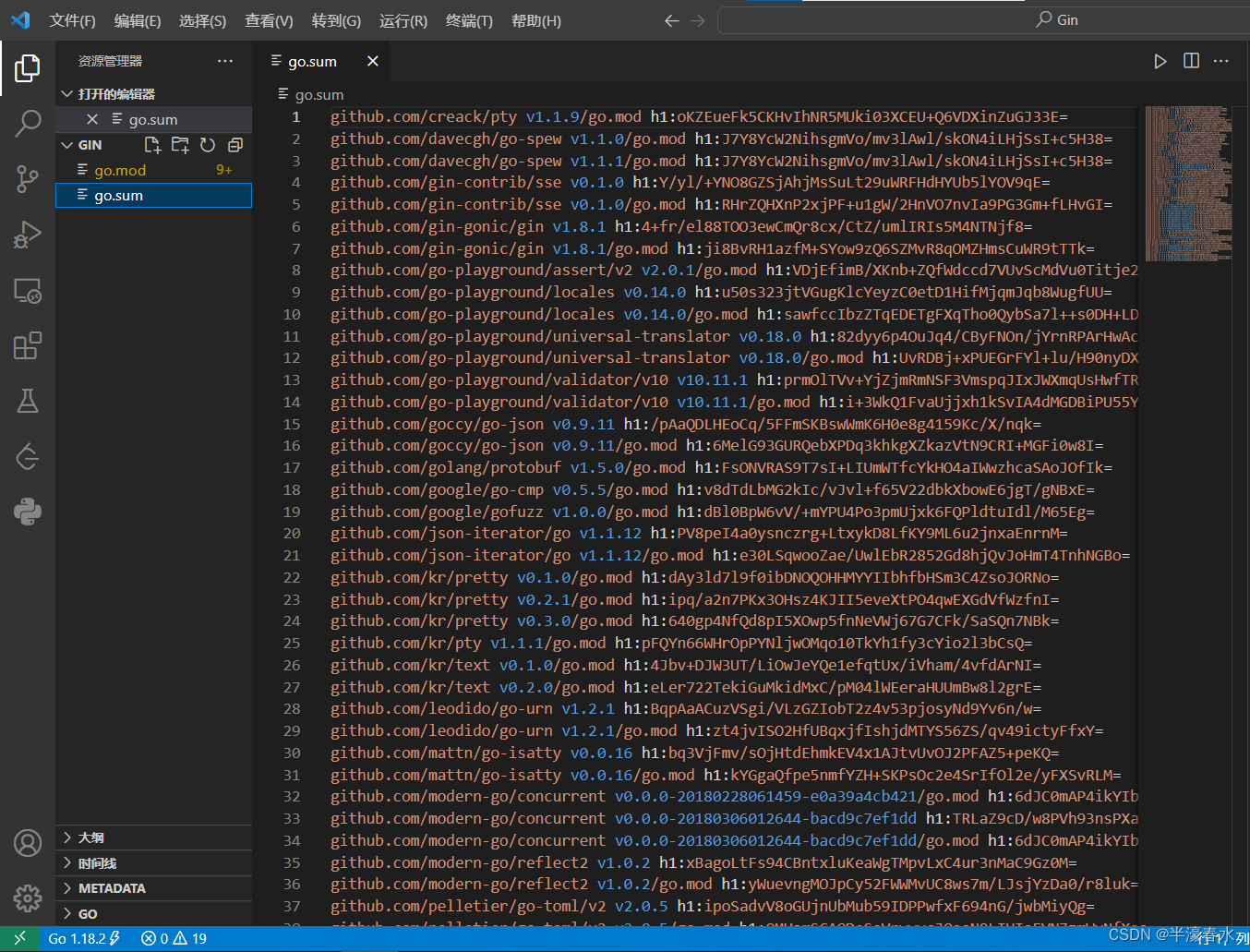Open the Accounts menu icon

[28, 843]
